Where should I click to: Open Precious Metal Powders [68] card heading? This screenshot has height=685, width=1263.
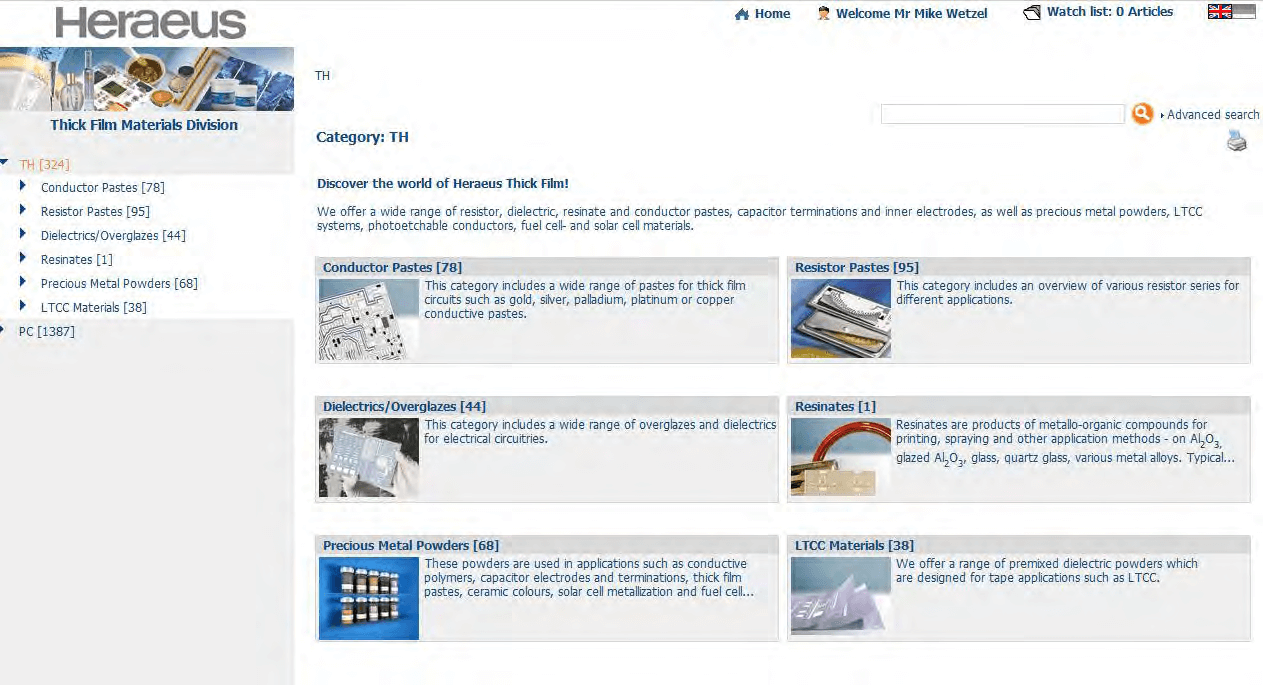point(411,545)
